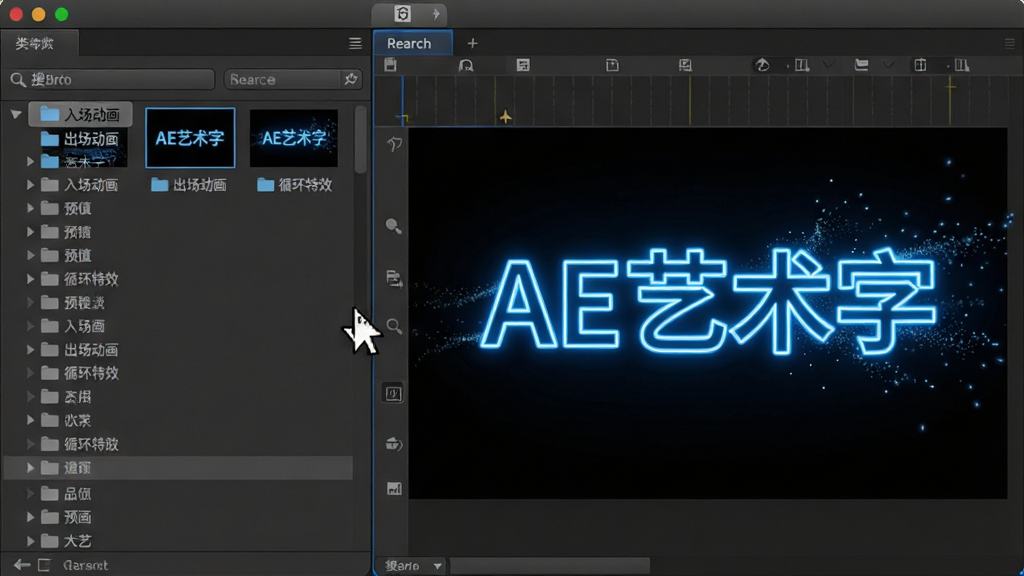
Task: Click the round gauge icon in toolbar
Action: [x=762, y=65]
